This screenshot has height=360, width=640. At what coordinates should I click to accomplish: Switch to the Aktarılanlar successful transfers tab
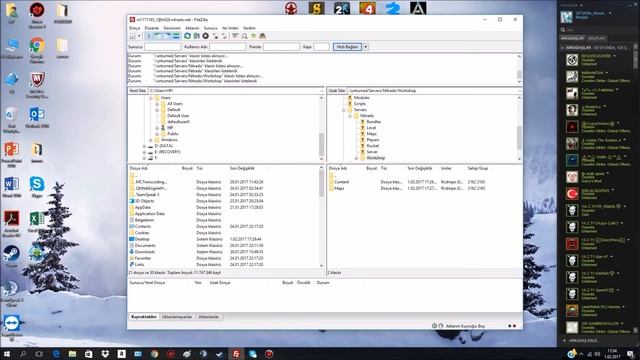click(209, 317)
